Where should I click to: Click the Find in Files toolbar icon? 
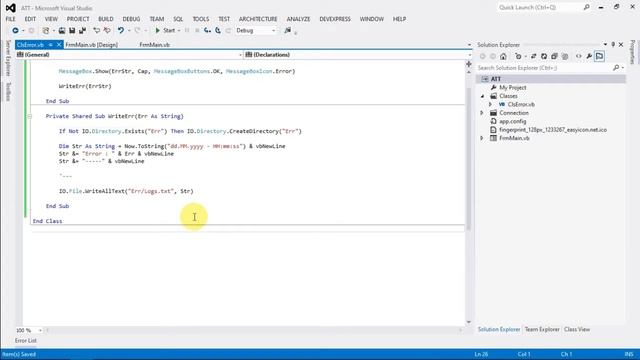[288, 31]
